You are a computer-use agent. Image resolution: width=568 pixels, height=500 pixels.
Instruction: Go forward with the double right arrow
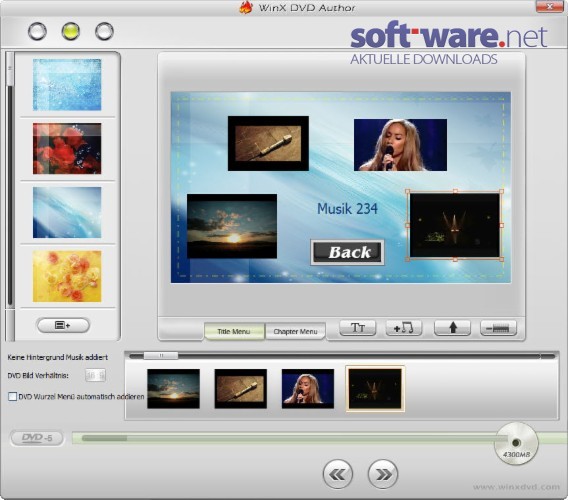point(383,474)
